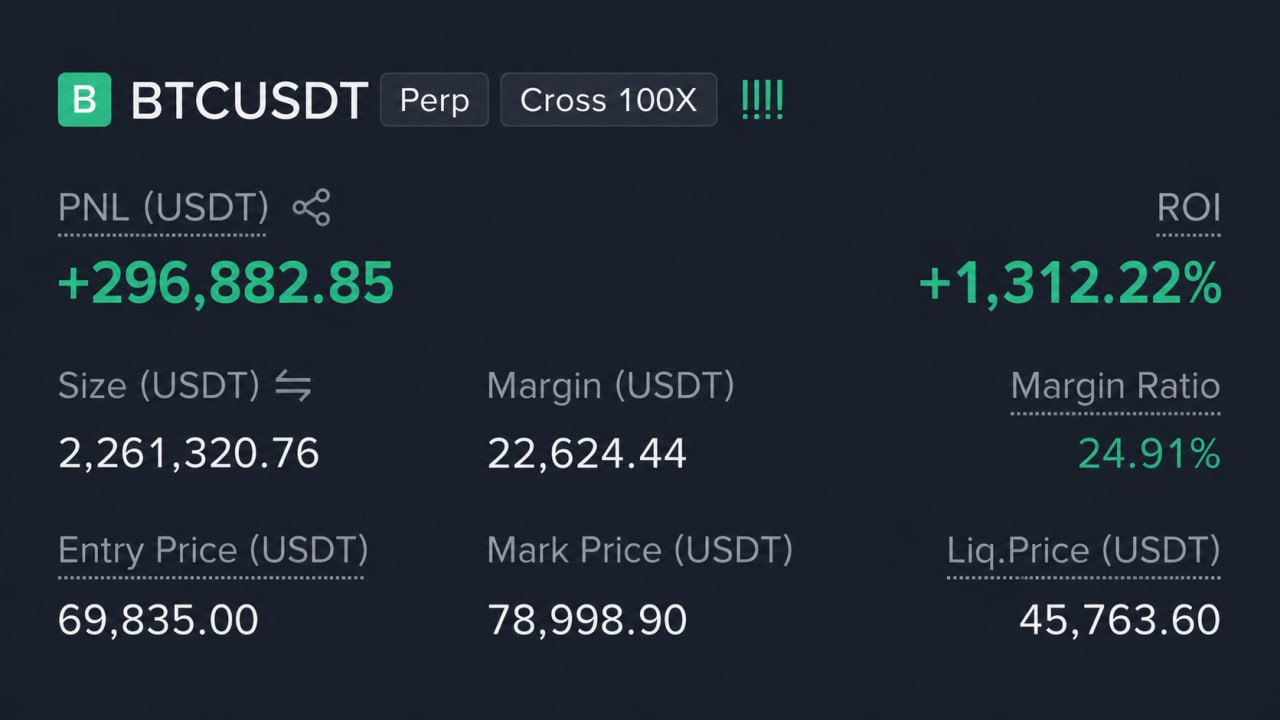1280x720 pixels.
Task: Open Cross 100X leverage settings
Action: [608, 100]
